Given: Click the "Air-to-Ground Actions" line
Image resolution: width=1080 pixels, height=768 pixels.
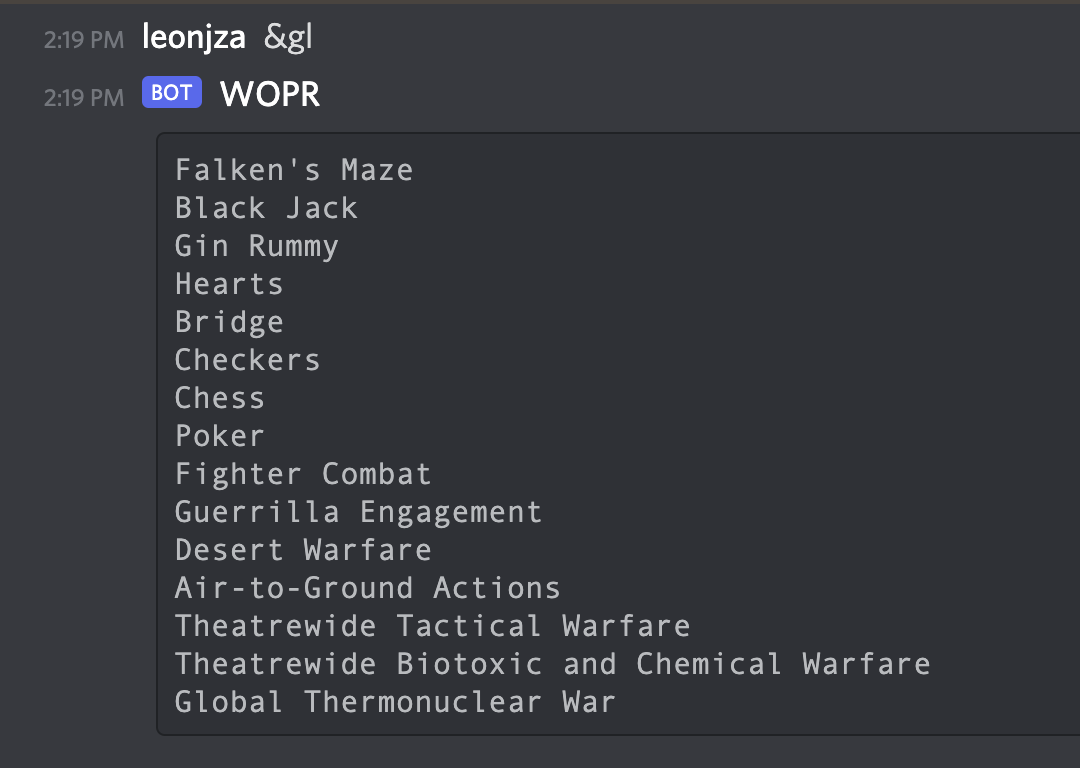Looking at the screenshot, I should 367,588.
